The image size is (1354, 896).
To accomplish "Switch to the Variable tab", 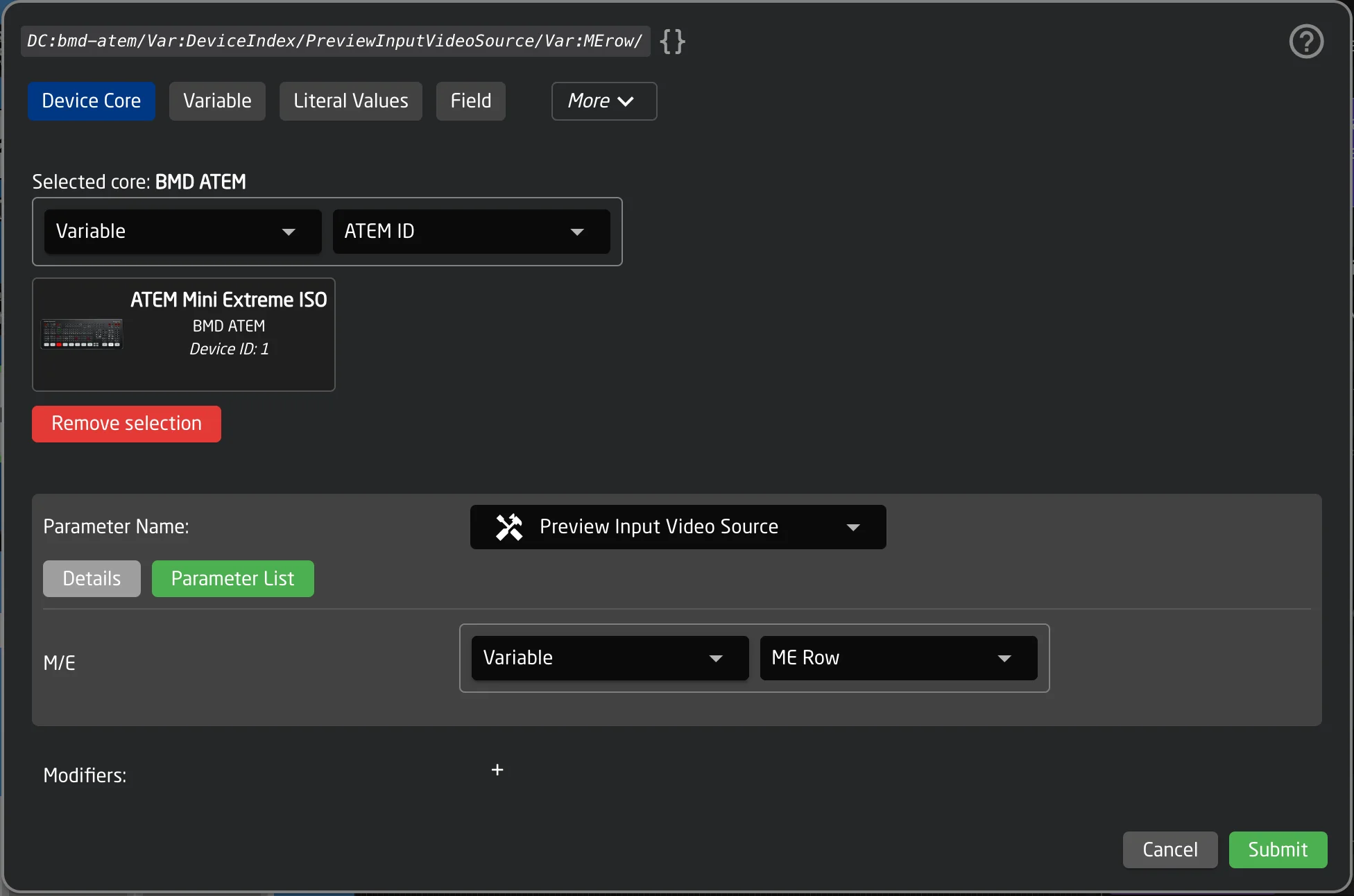I will (x=216, y=101).
